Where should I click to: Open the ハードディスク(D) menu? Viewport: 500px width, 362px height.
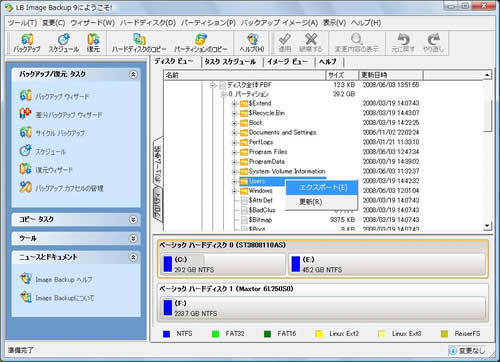coord(148,23)
